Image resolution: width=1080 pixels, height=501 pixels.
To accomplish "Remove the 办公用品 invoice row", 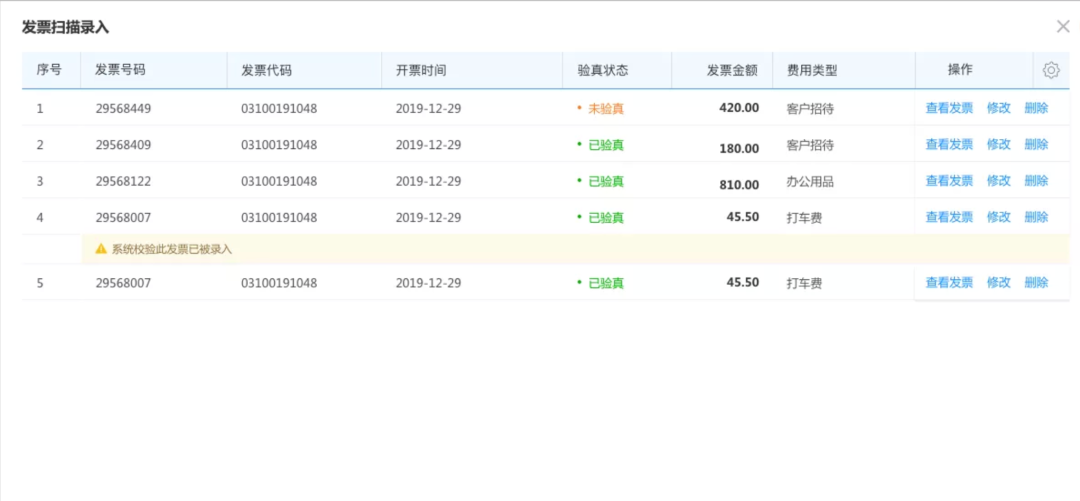I will coord(1036,181).
